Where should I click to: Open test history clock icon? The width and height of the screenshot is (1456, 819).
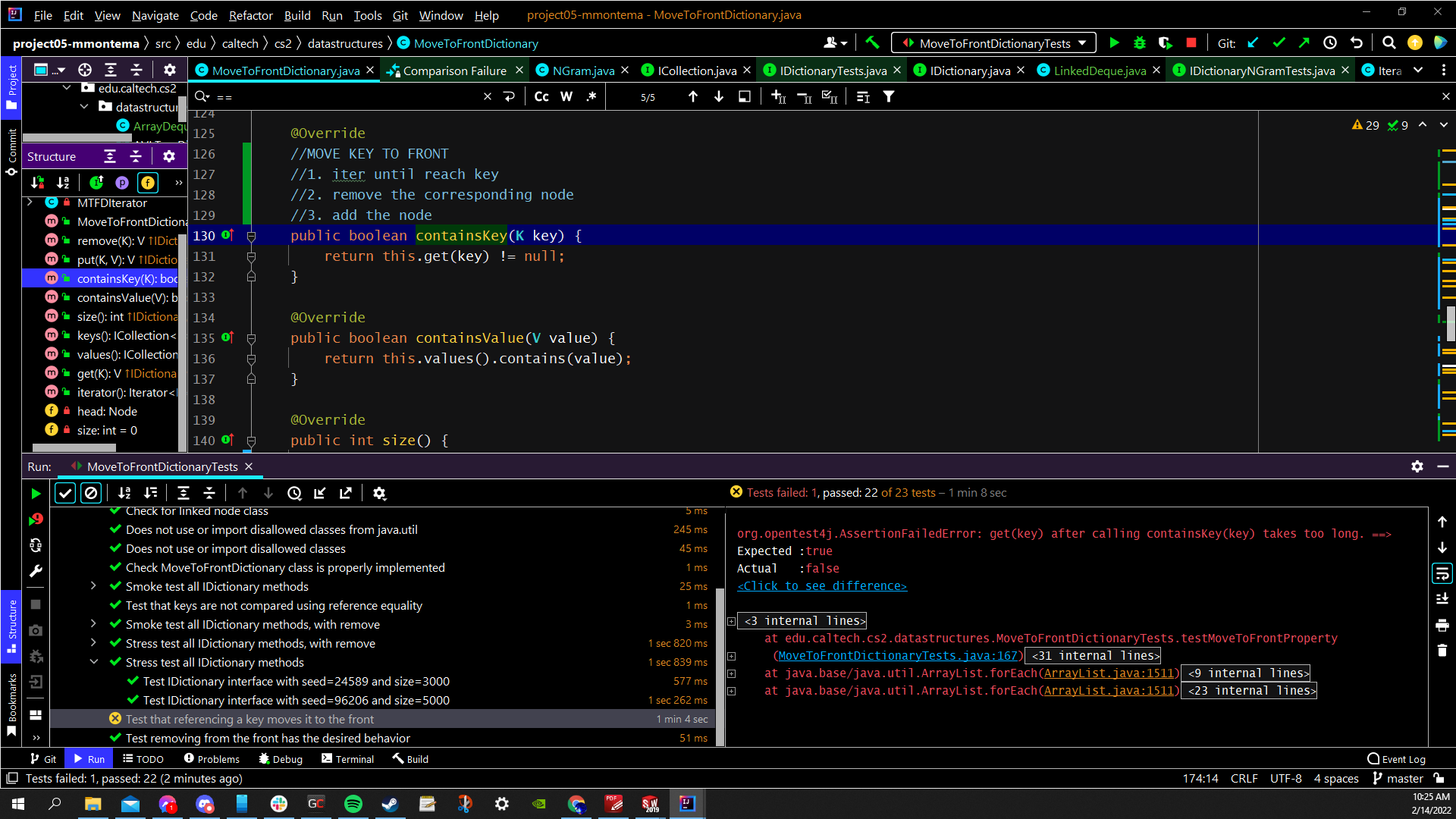(294, 493)
